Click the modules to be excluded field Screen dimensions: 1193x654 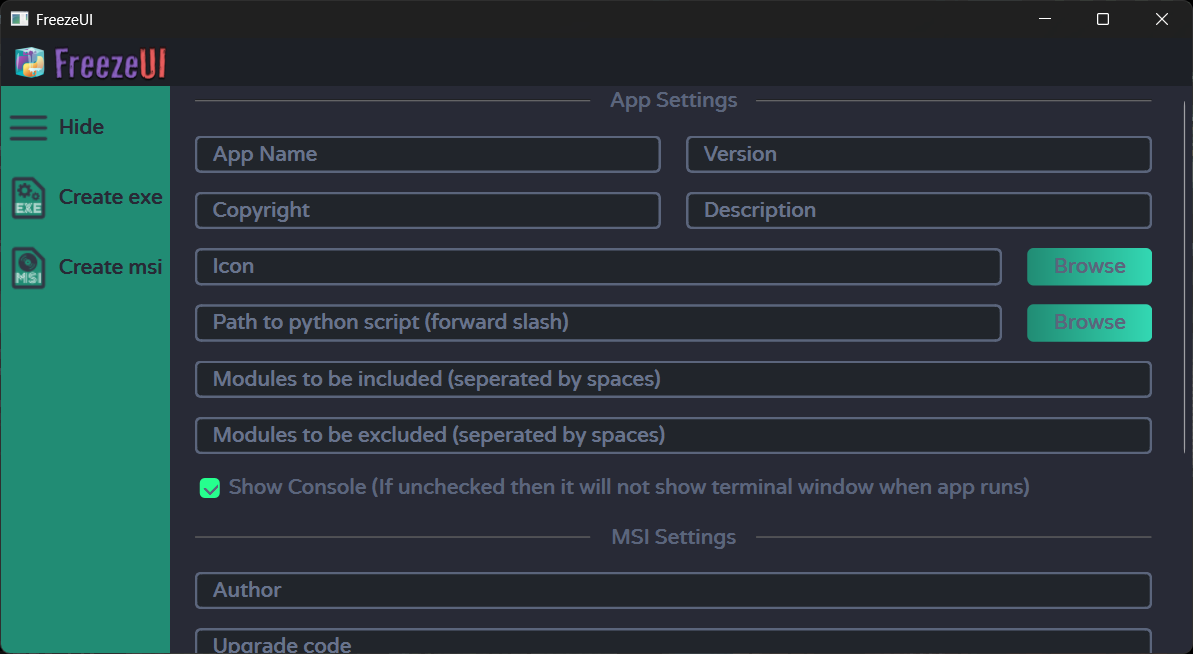click(672, 436)
